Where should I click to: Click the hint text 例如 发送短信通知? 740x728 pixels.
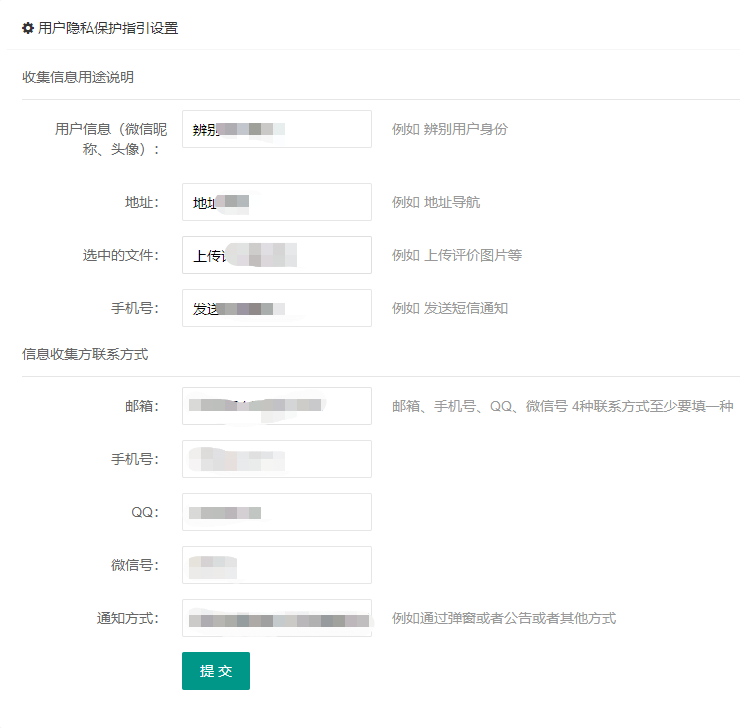click(450, 308)
